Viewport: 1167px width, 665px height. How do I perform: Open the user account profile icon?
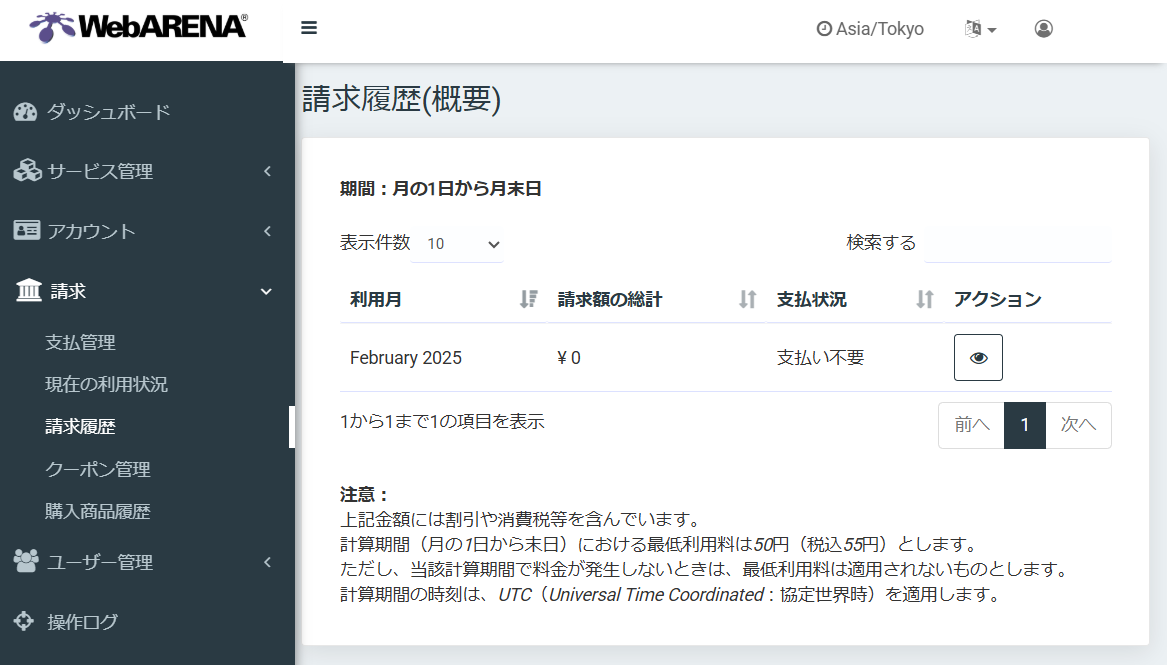(1043, 29)
